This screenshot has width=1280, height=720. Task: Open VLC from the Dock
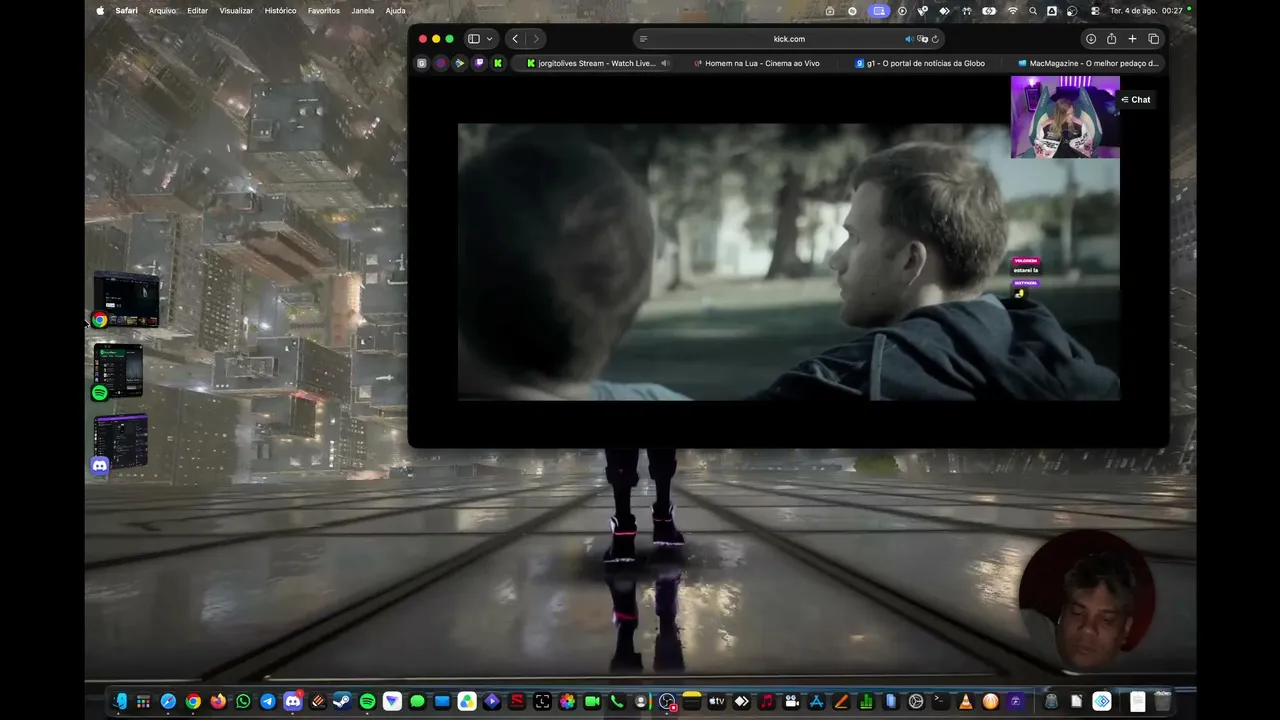click(965, 702)
